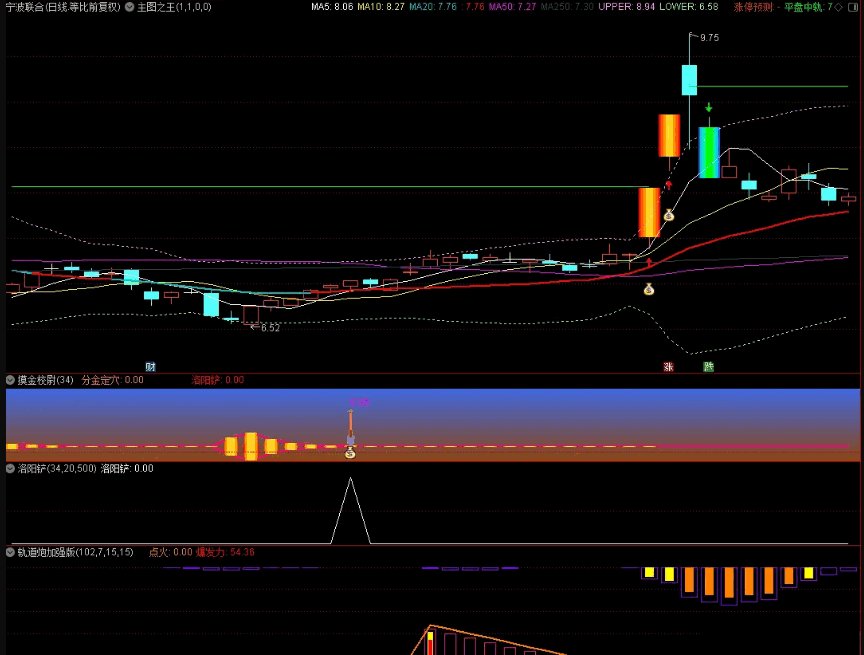
Task: Click the red 涨停预测 label
Action: pos(753,7)
